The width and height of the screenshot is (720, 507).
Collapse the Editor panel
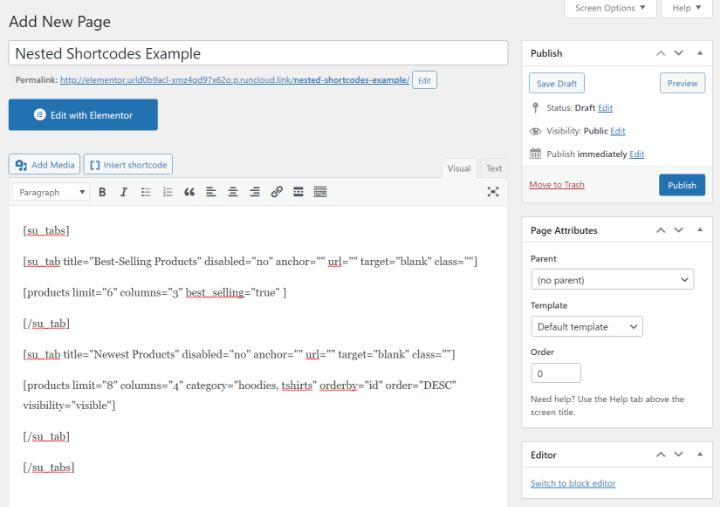(700, 455)
